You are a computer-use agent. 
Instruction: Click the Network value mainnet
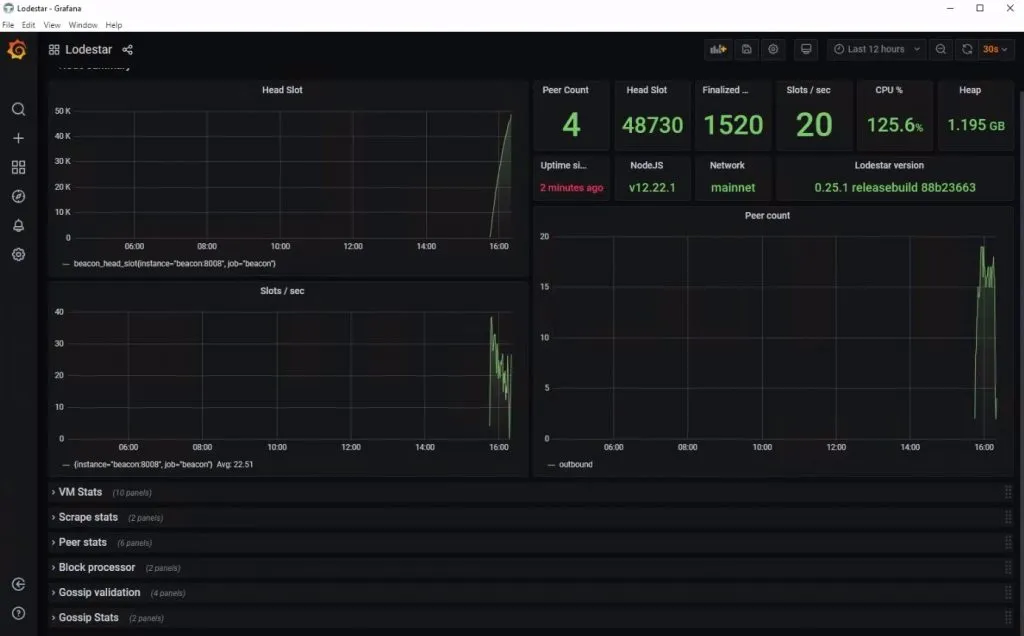point(733,188)
